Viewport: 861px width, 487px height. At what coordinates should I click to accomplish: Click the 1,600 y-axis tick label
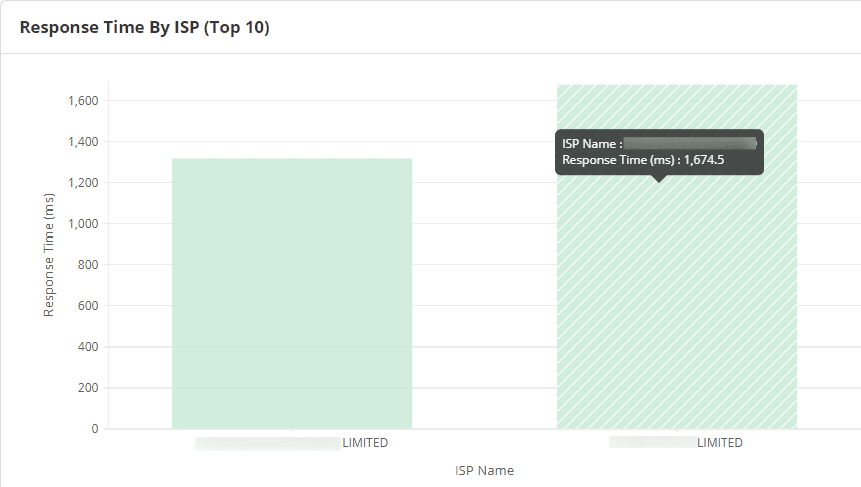[x=82, y=101]
